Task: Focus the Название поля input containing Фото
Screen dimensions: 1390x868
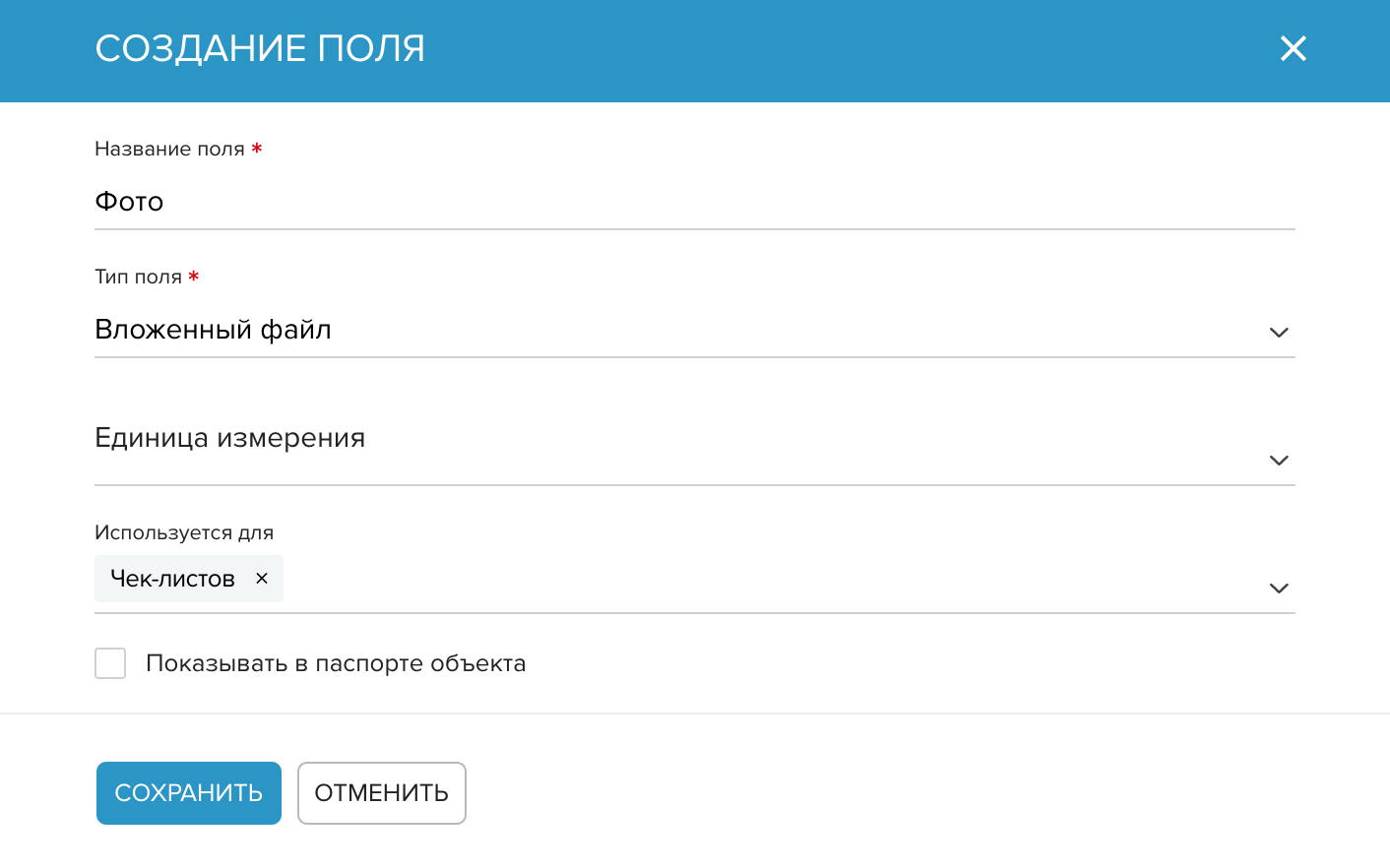Action: tap(694, 202)
